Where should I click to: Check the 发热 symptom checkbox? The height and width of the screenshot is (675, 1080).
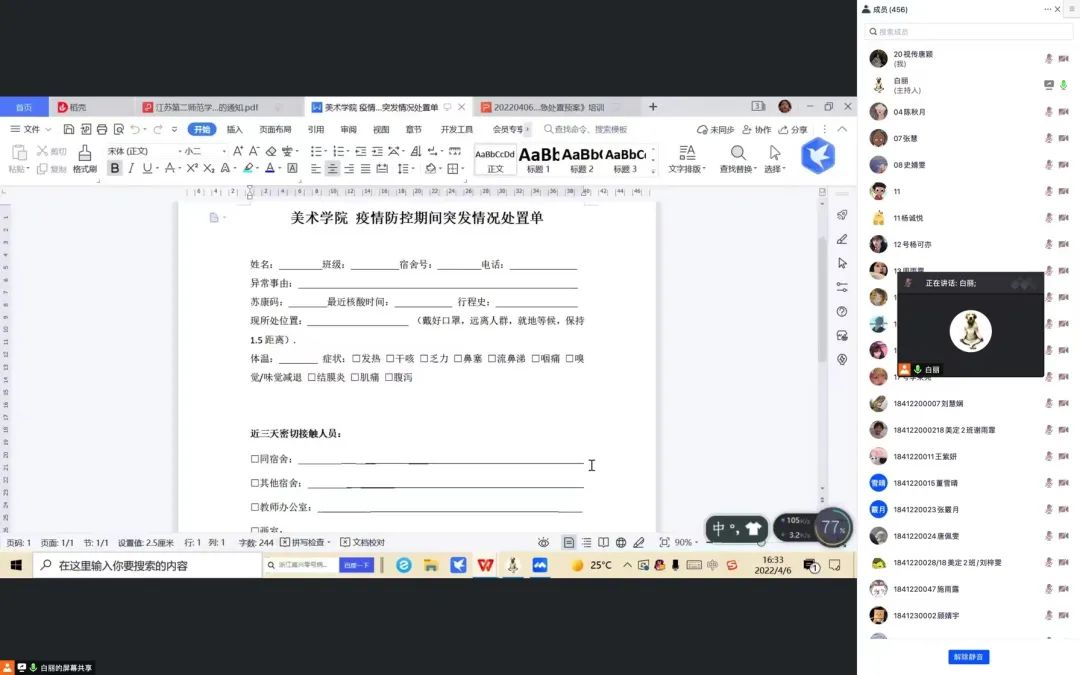(356, 358)
